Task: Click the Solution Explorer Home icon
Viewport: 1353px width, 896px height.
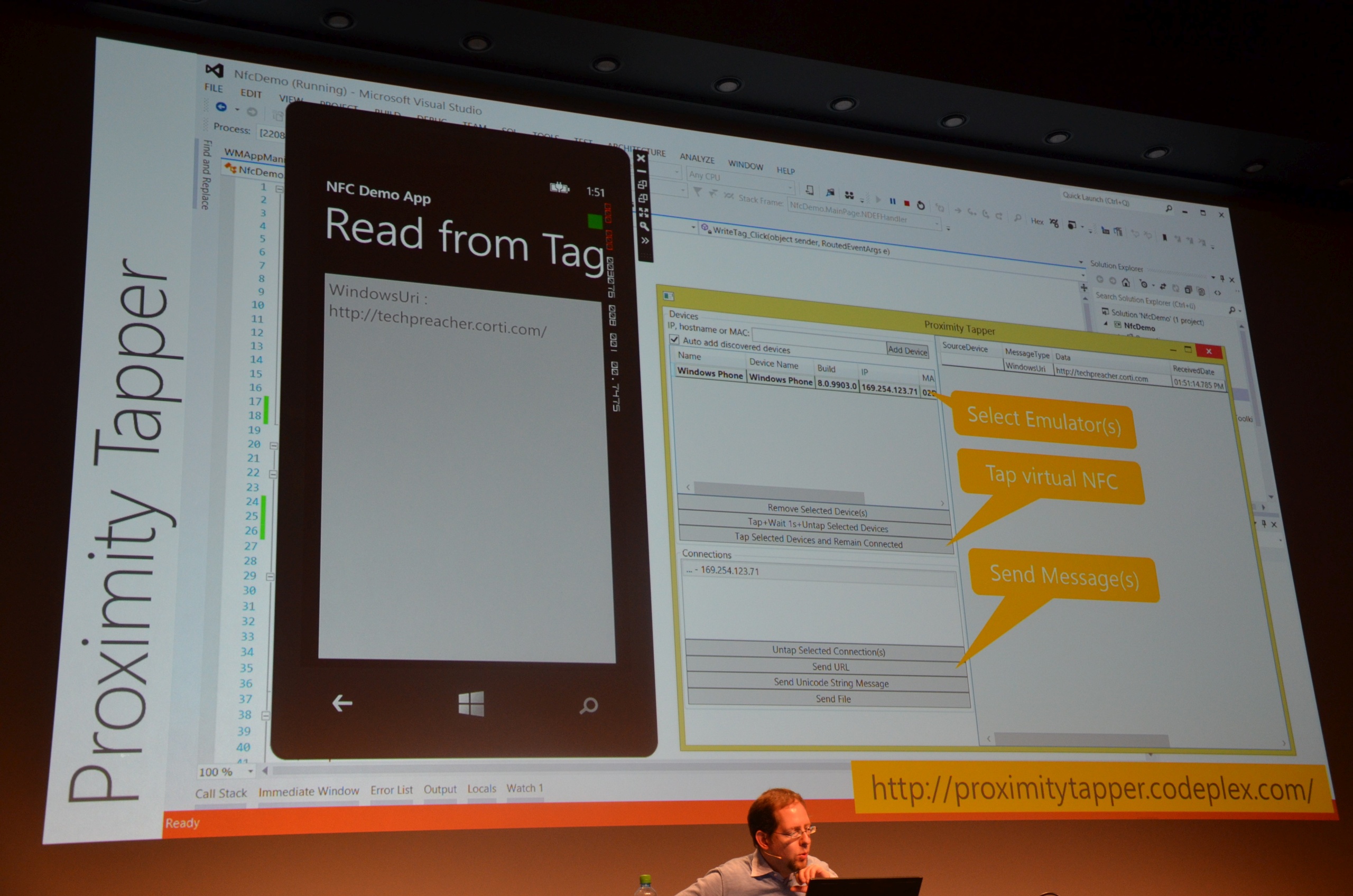Action: tap(1126, 282)
